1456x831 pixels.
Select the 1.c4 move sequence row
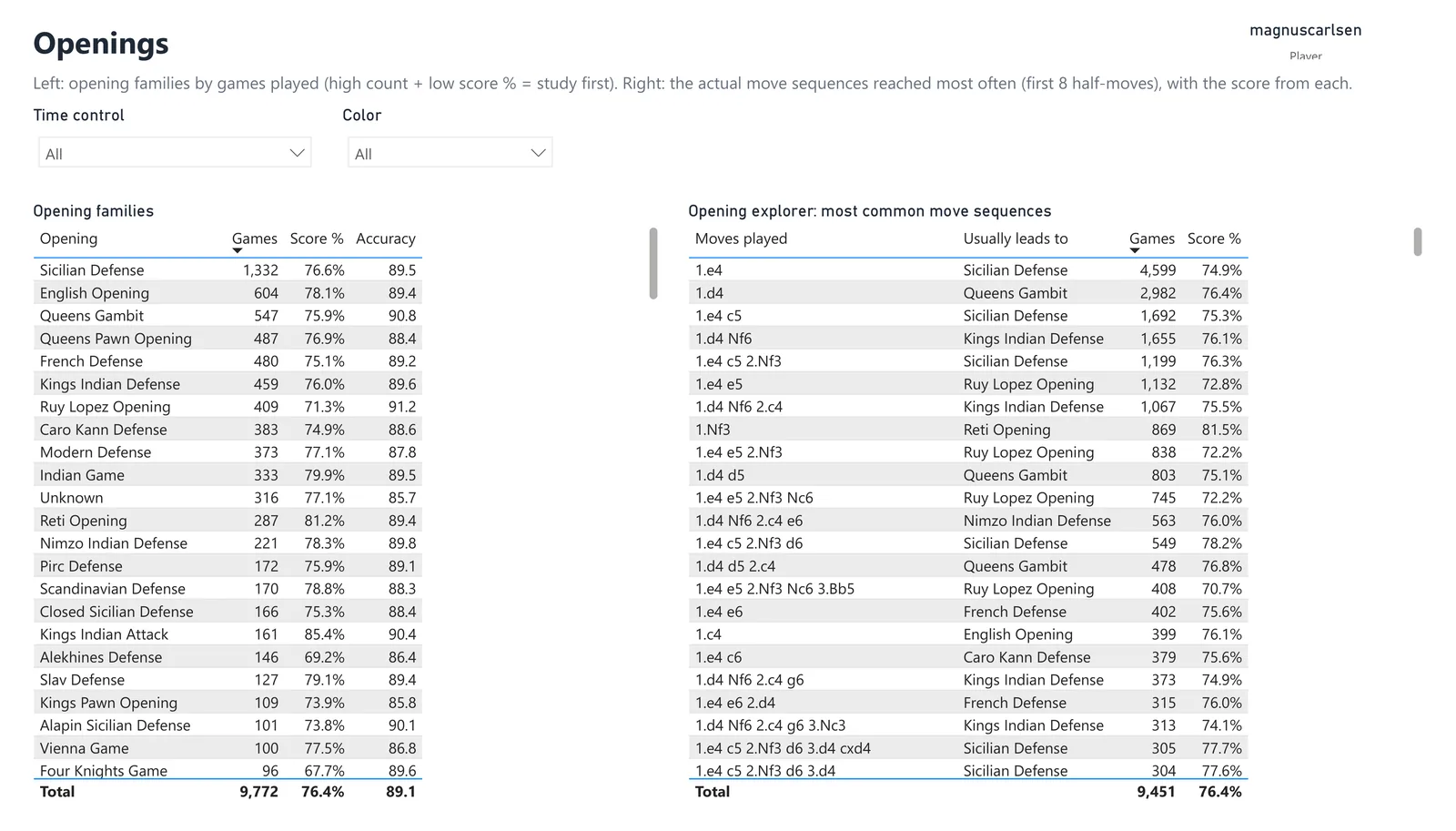click(x=968, y=634)
